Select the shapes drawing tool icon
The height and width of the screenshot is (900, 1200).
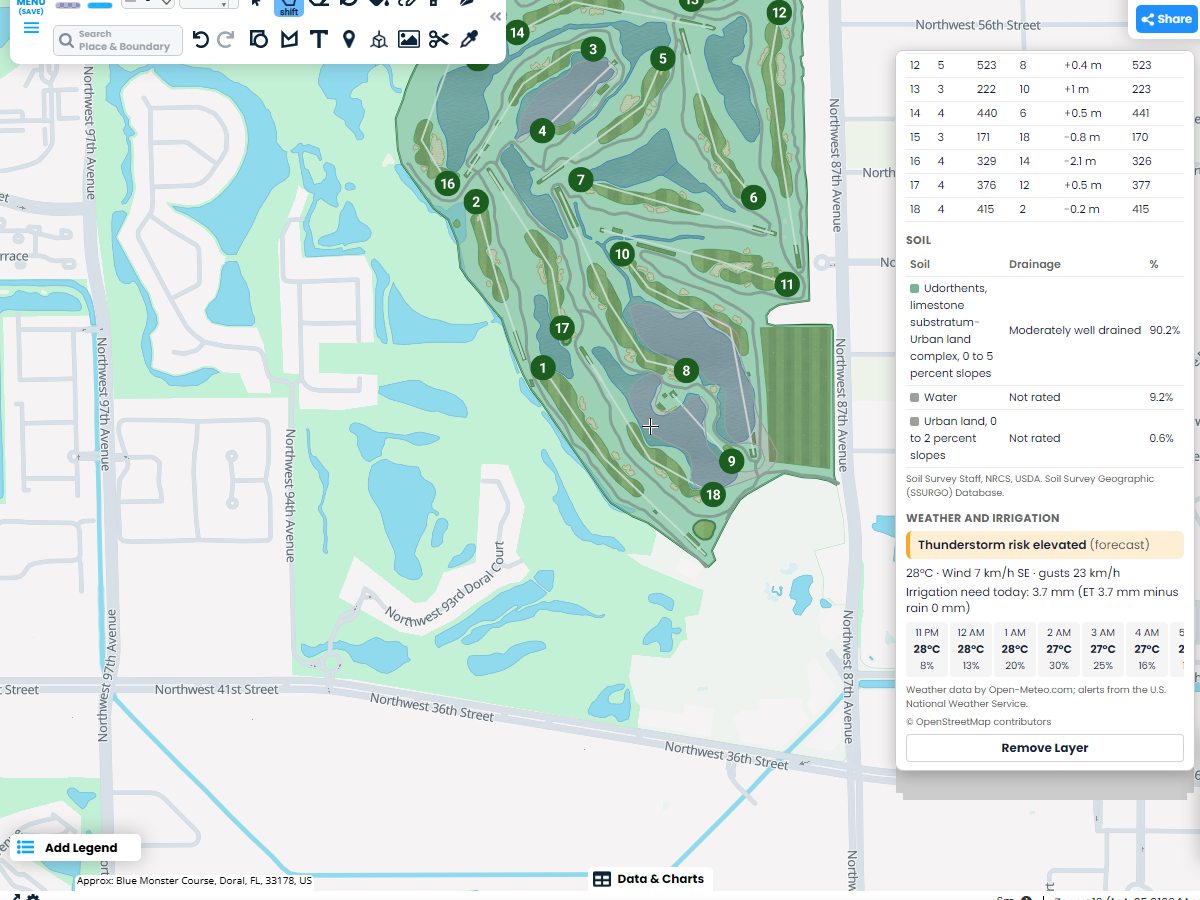pos(259,39)
